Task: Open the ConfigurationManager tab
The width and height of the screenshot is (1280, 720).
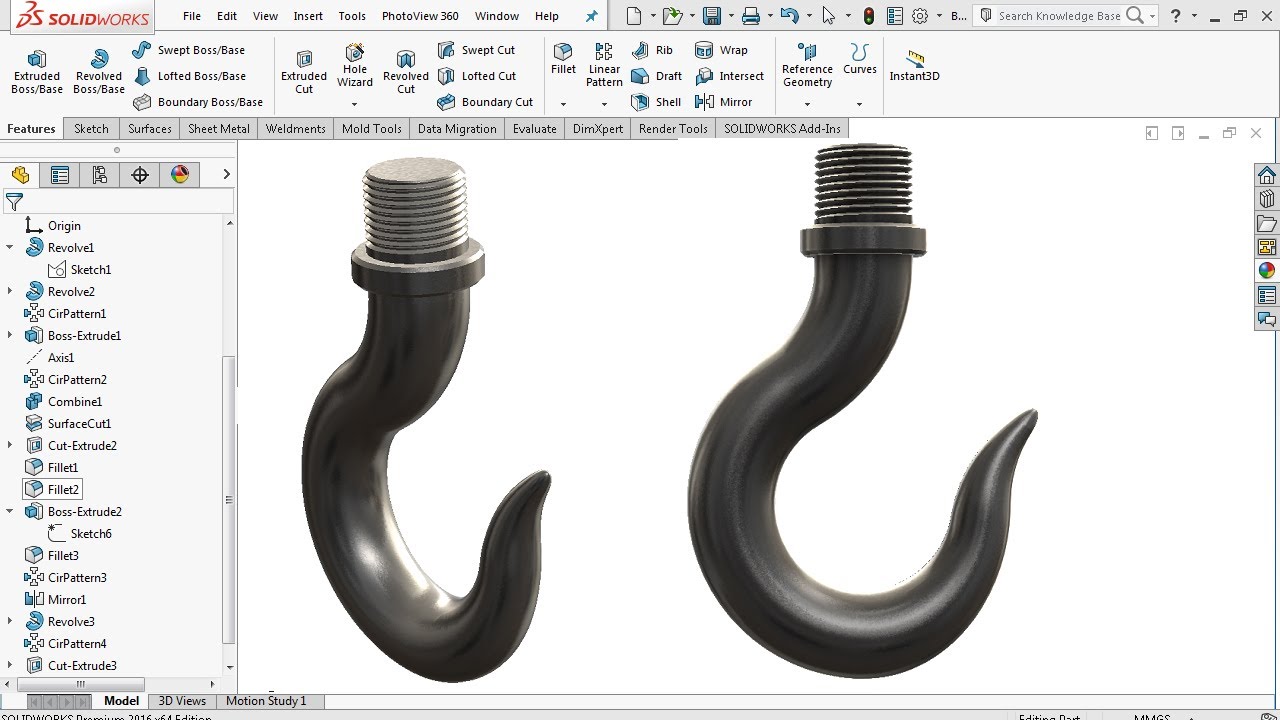Action: 100,175
